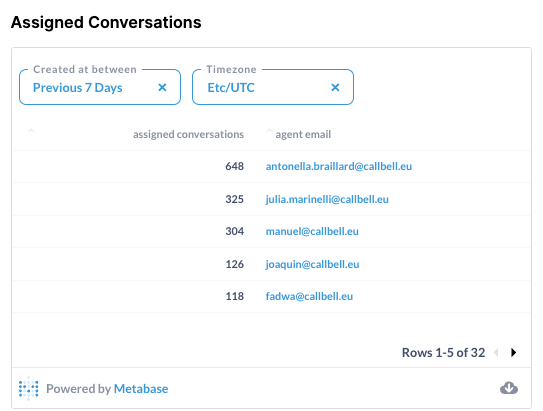Sort by assigned conversations column
The image size is (543, 411).
pos(188,134)
